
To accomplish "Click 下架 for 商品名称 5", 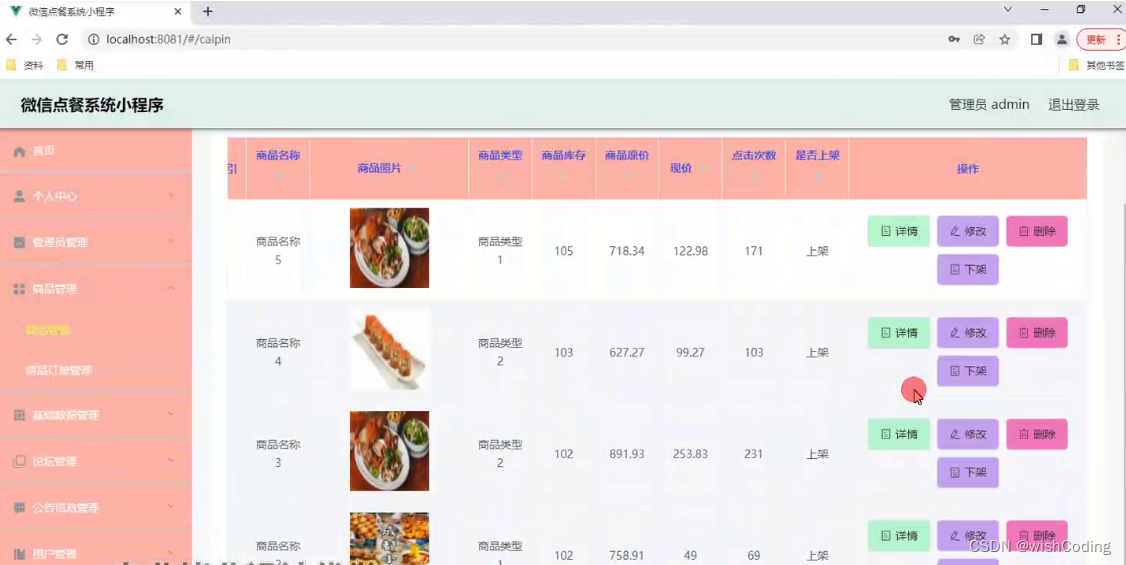I will (967, 269).
